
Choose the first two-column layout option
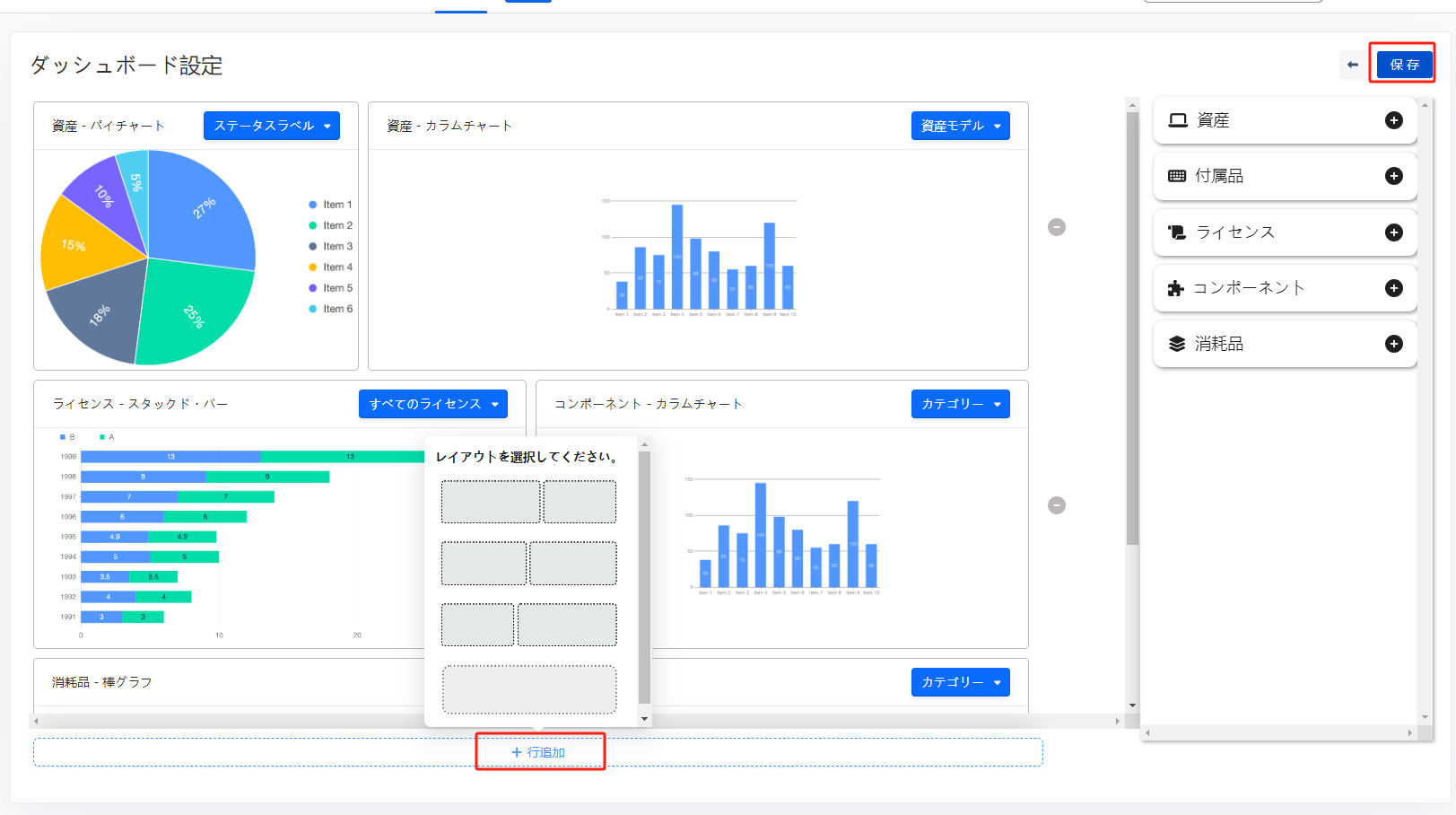[x=528, y=502]
